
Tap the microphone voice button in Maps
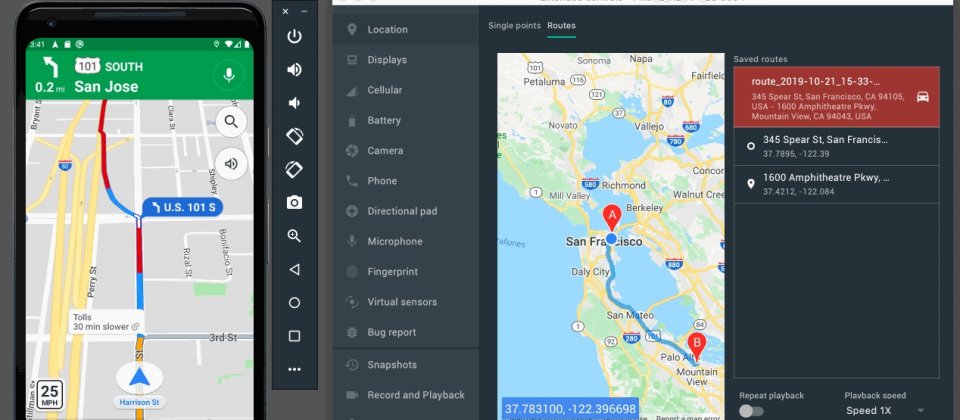click(229, 75)
